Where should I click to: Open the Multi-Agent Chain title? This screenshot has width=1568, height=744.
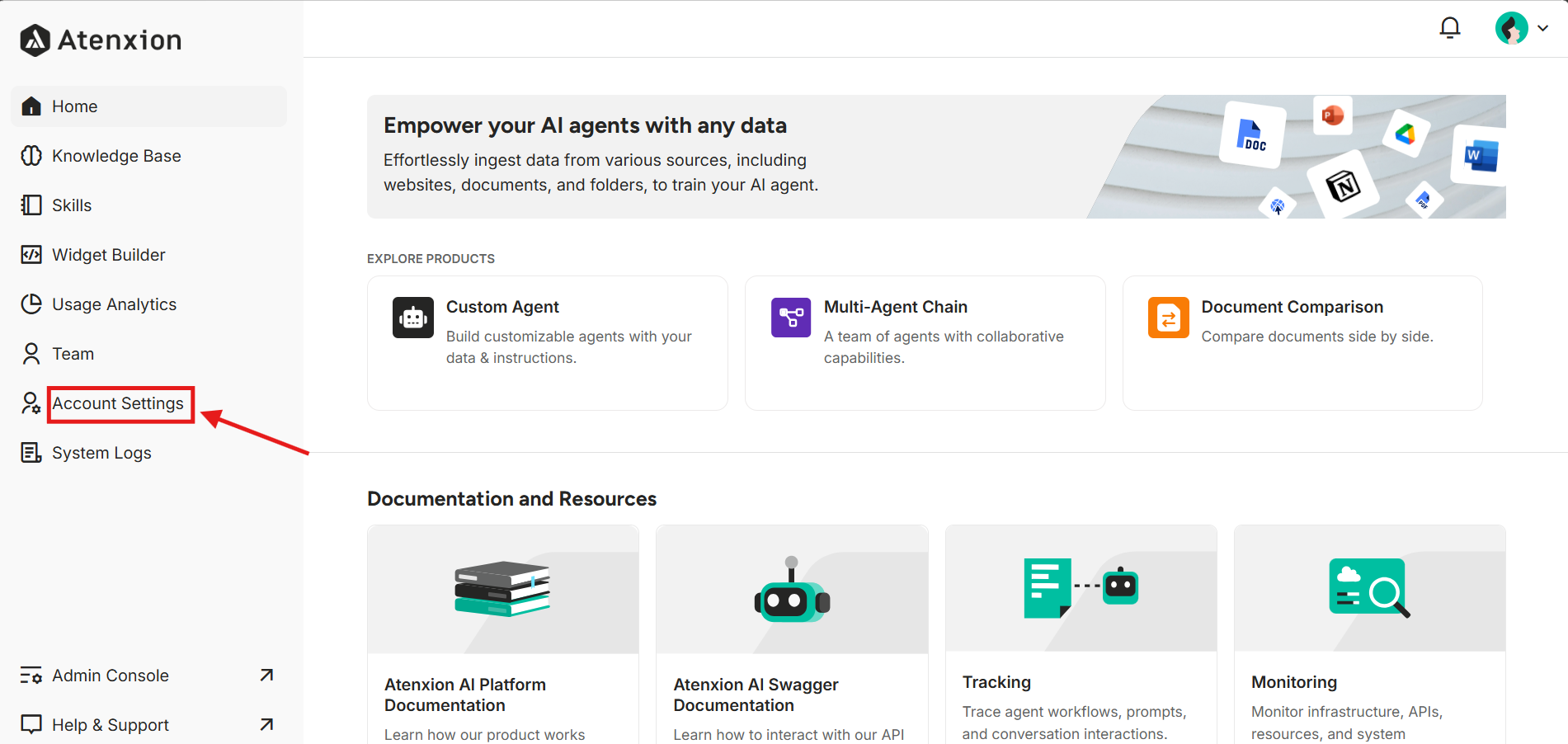(x=896, y=307)
